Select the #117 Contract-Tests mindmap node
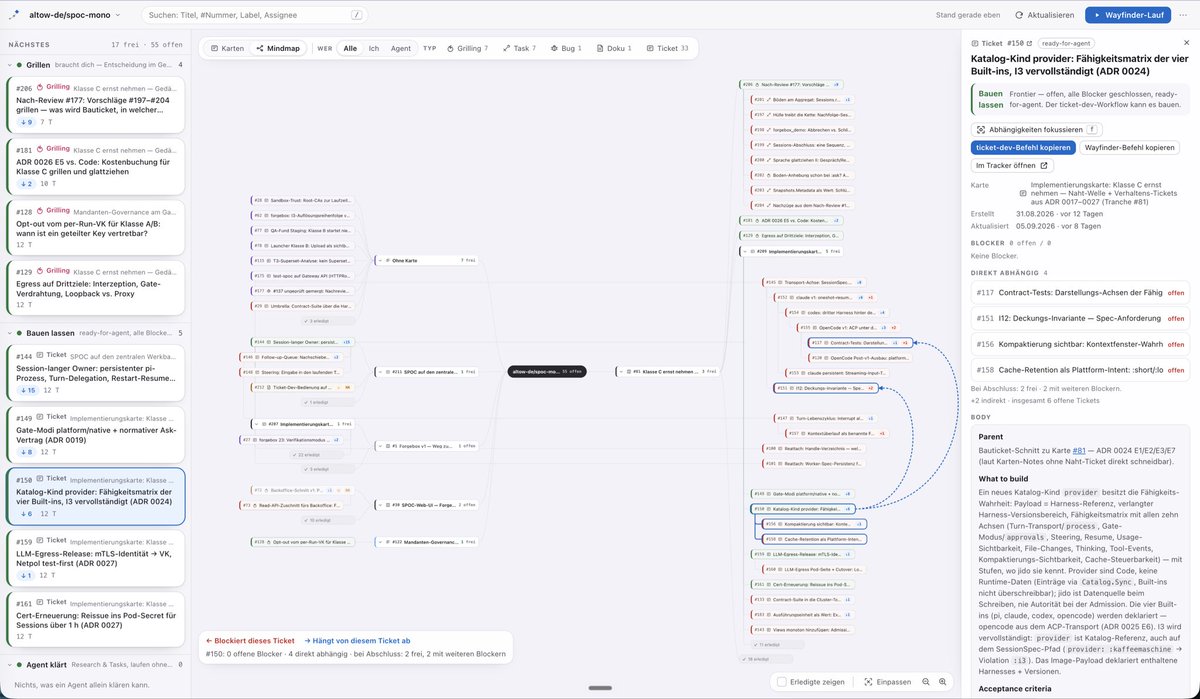Screen dimensions: 1200x699 (x=859, y=342)
